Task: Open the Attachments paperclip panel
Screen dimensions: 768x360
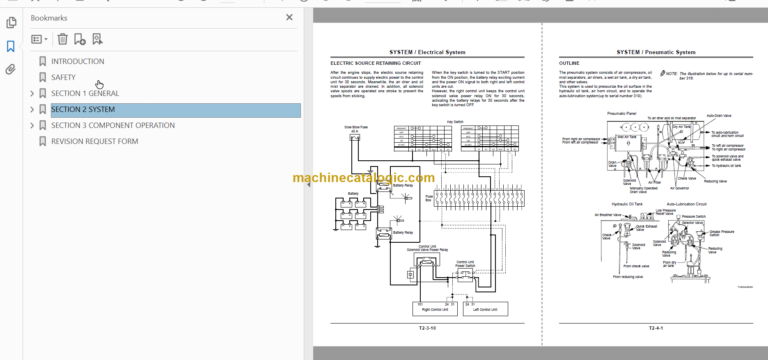Action: [x=11, y=69]
